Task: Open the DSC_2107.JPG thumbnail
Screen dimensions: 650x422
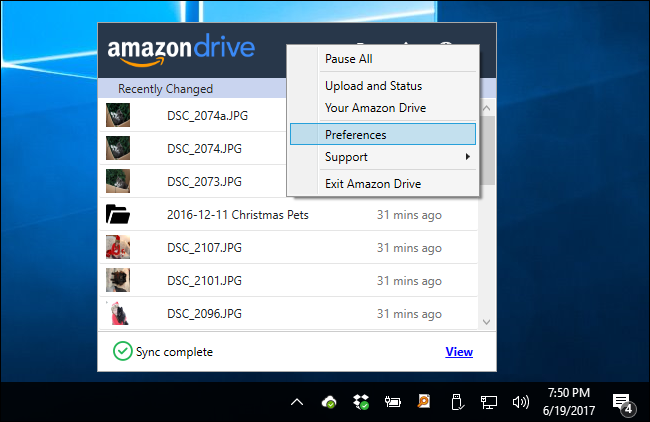Action: tap(118, 247)
